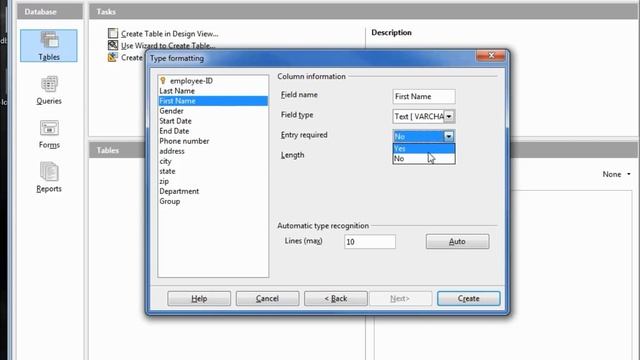Select Gender in column list
The width and height of the screenshot is (640, 360).
[x=213, y=111]
